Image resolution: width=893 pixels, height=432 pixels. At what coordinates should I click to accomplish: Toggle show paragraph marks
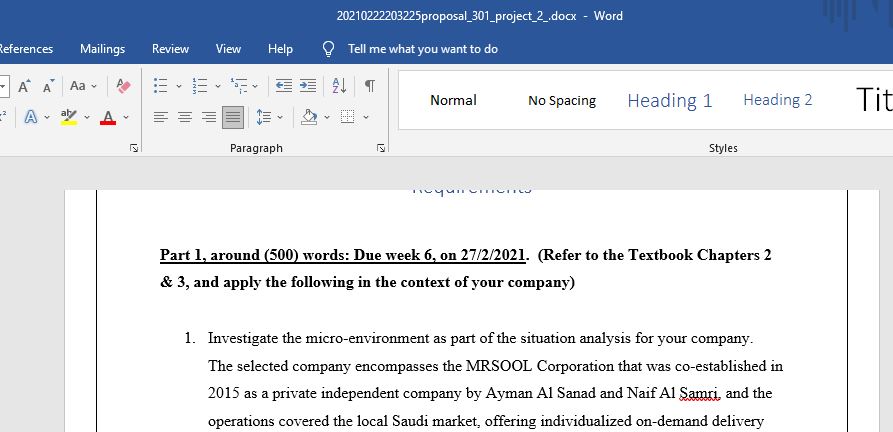tap(369, 86)
